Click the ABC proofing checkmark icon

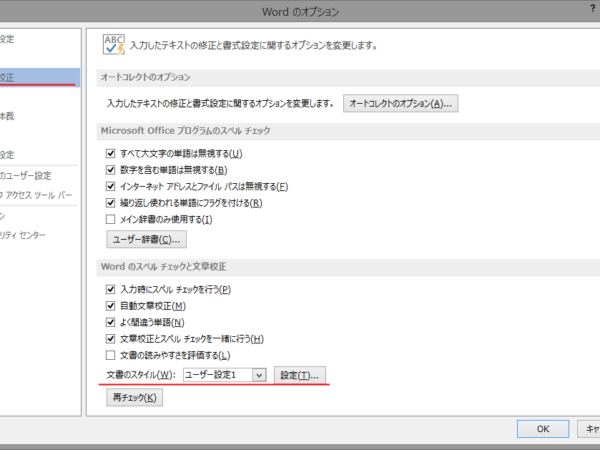tap(114, 45)
